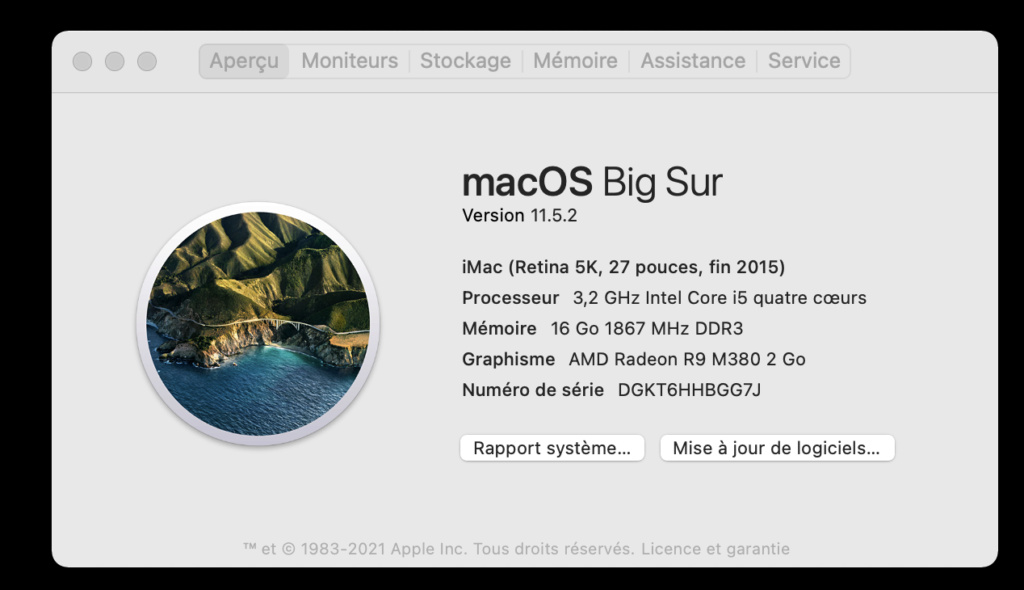Open the Moniteurs tab
This screenshot has height=590, width=1024.
(x=349, y=61)
